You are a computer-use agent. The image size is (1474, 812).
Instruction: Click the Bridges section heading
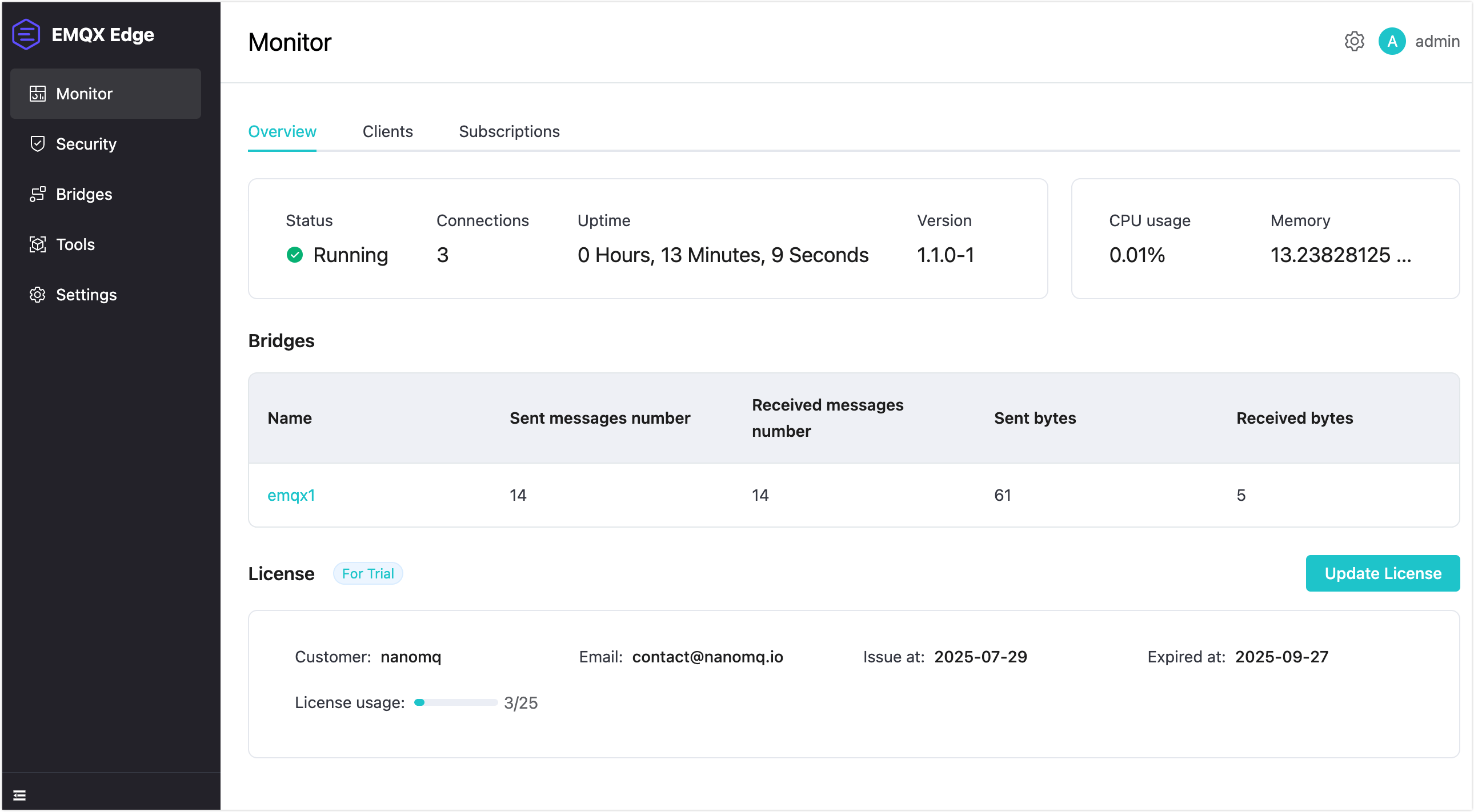281,341
